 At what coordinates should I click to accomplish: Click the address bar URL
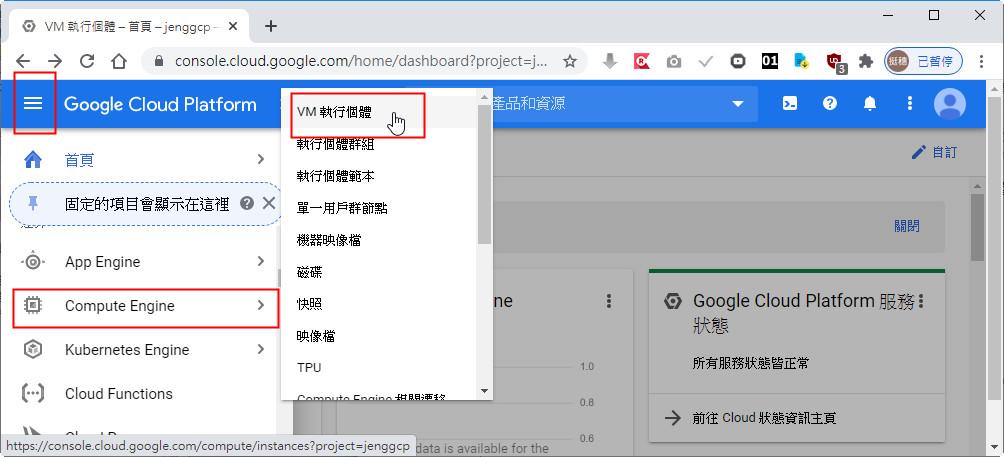[362, 61]
